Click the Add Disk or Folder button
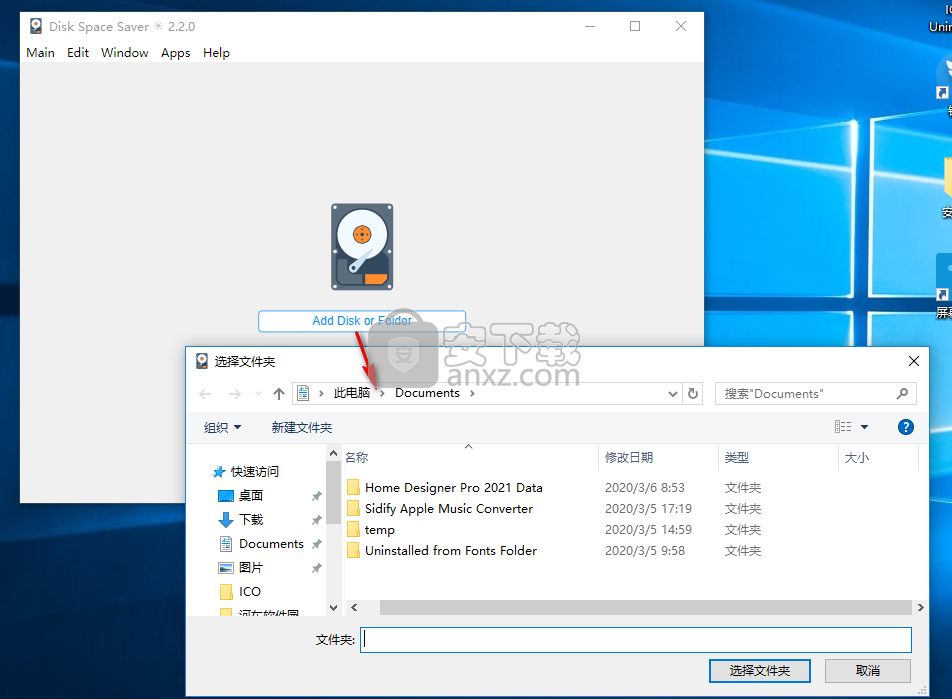 pyautogui.click(x=362, y=321)
